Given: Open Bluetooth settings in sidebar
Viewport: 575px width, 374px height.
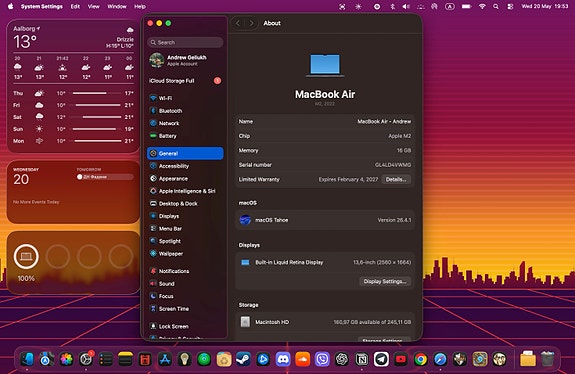Looking at the screenshot, I should click(185, 111).
